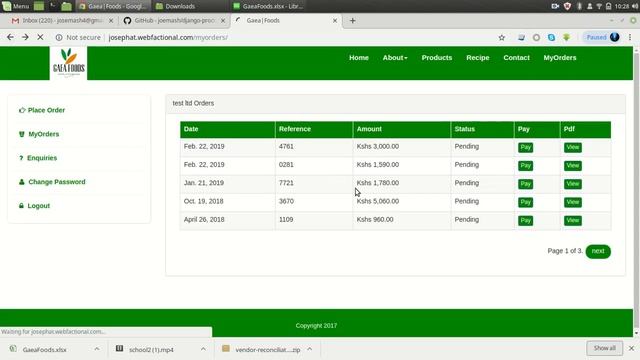Open downloaded file GaeaFoods.xlsx

click(x=44, y=350)
